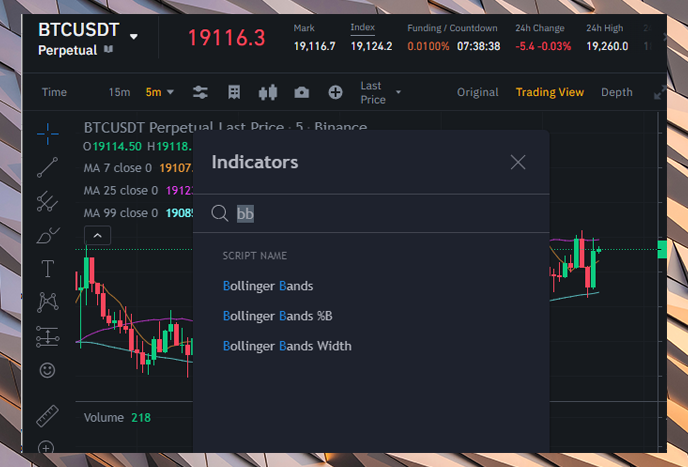Click the Index price label
Viewport: 688px width, 467px height.
point(362,27)
